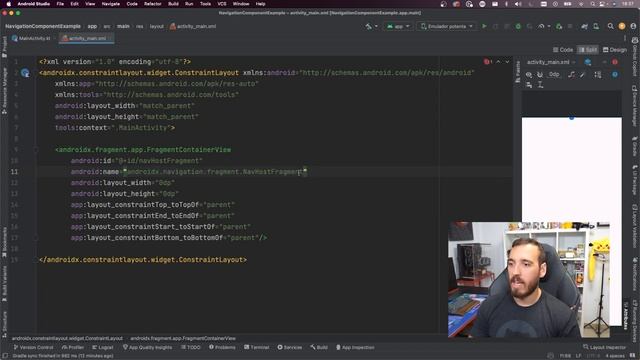Viewport: 640px width, 360px height.
Task: Open the Logcat tool window
Action: pos(102,347)
